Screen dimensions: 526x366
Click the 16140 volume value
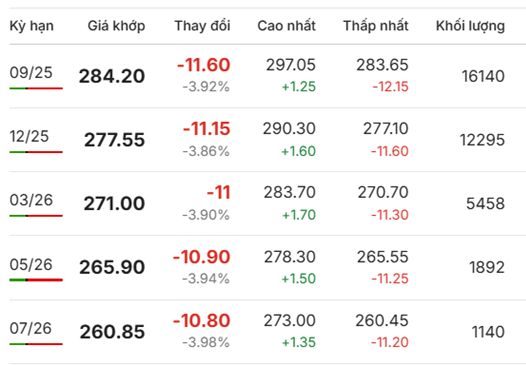(483, 76)
